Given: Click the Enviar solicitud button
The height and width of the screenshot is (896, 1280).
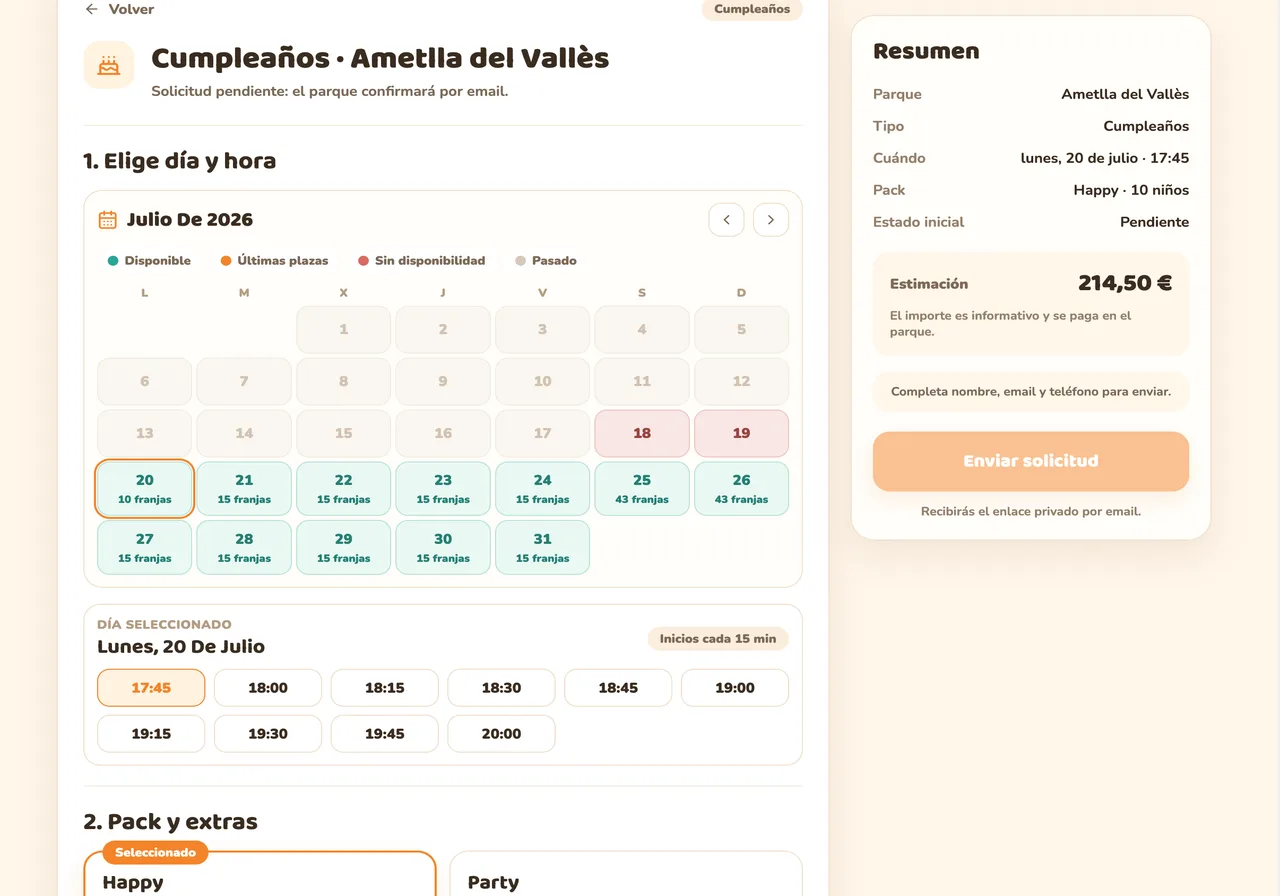Looking at the screenshot, I should (x=1031, y=461).
